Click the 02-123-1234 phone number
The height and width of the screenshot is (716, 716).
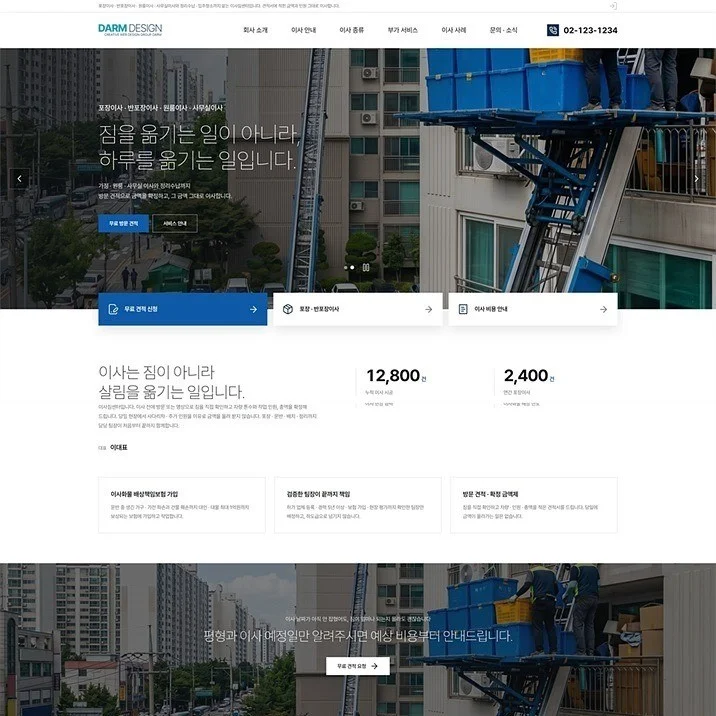[x=590, y=30]
